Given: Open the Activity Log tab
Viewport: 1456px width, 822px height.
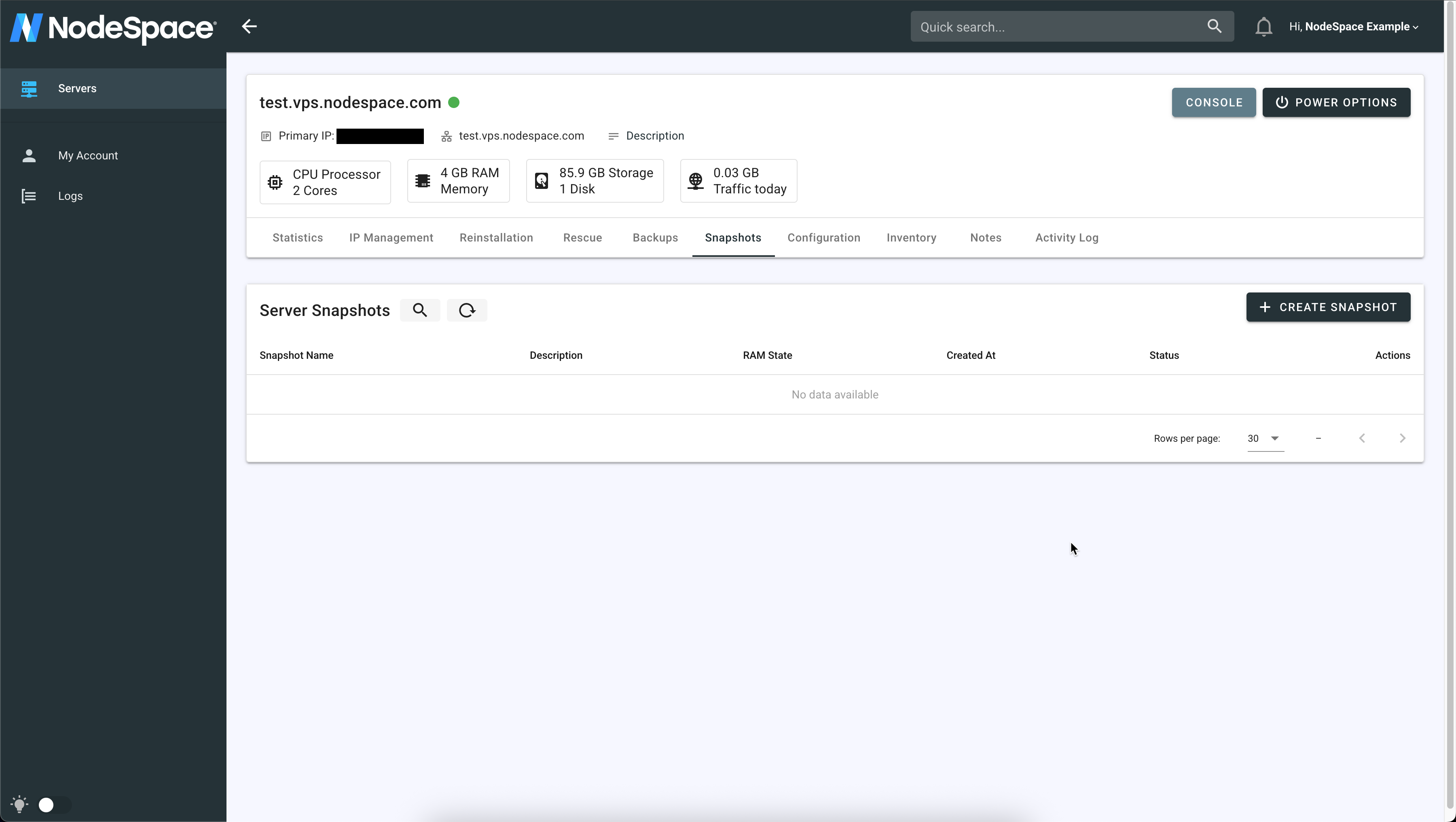Looking at the screenshot, I should pyautogui.click(x=1067, y=238).
